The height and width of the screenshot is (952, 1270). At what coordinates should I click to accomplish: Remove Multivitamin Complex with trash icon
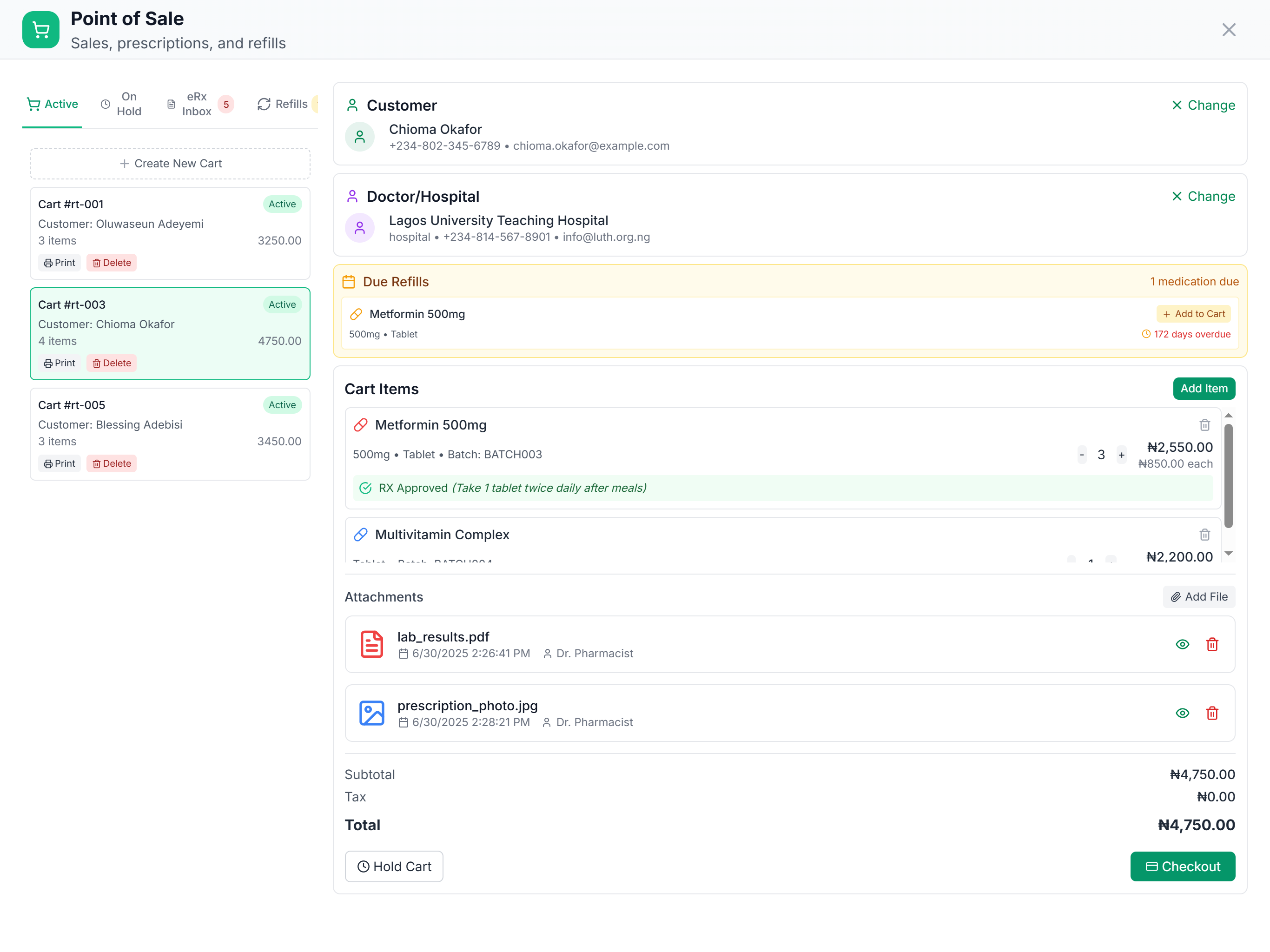1204,535
